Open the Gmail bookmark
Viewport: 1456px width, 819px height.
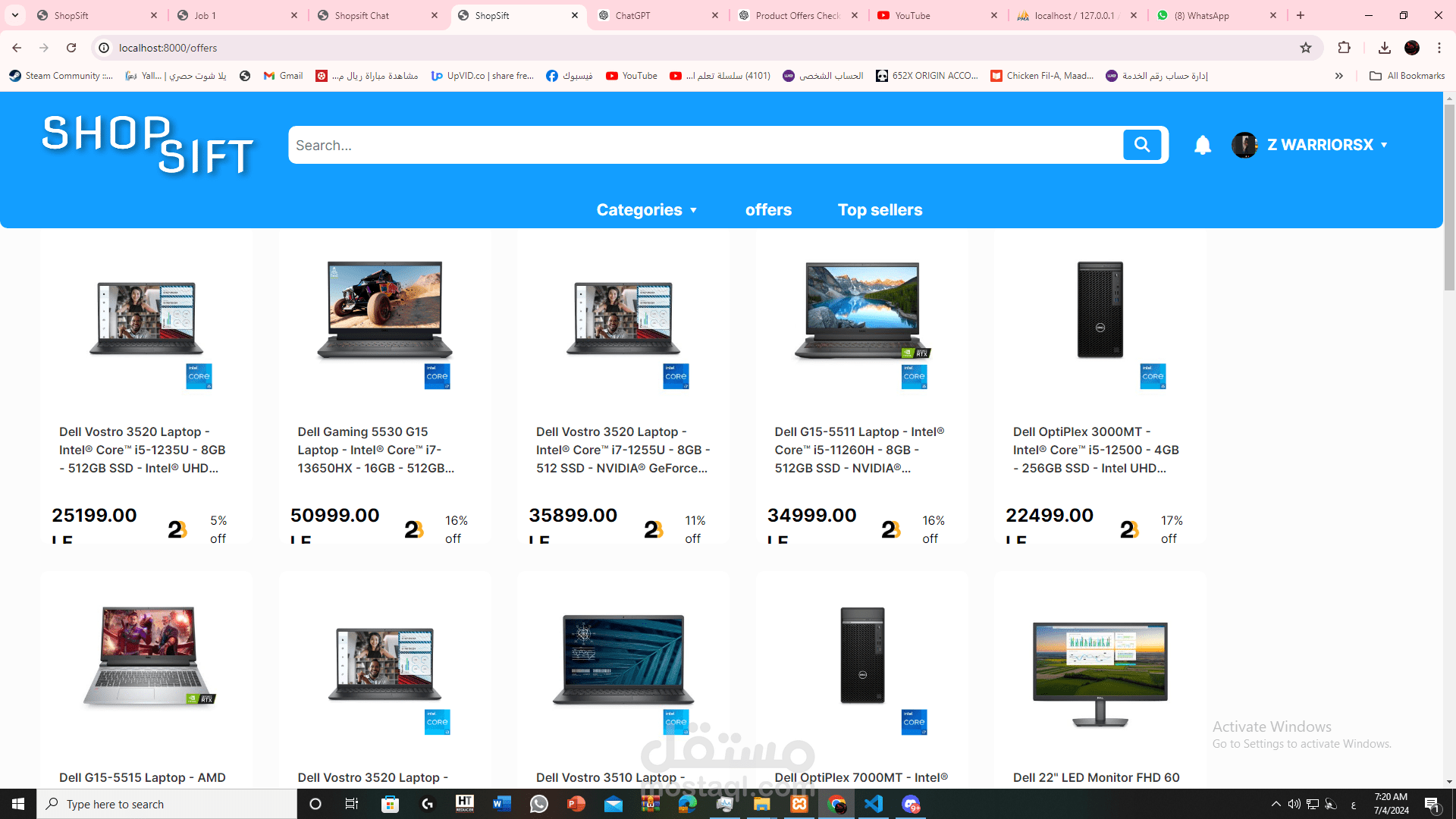click(x=283, y=76)
